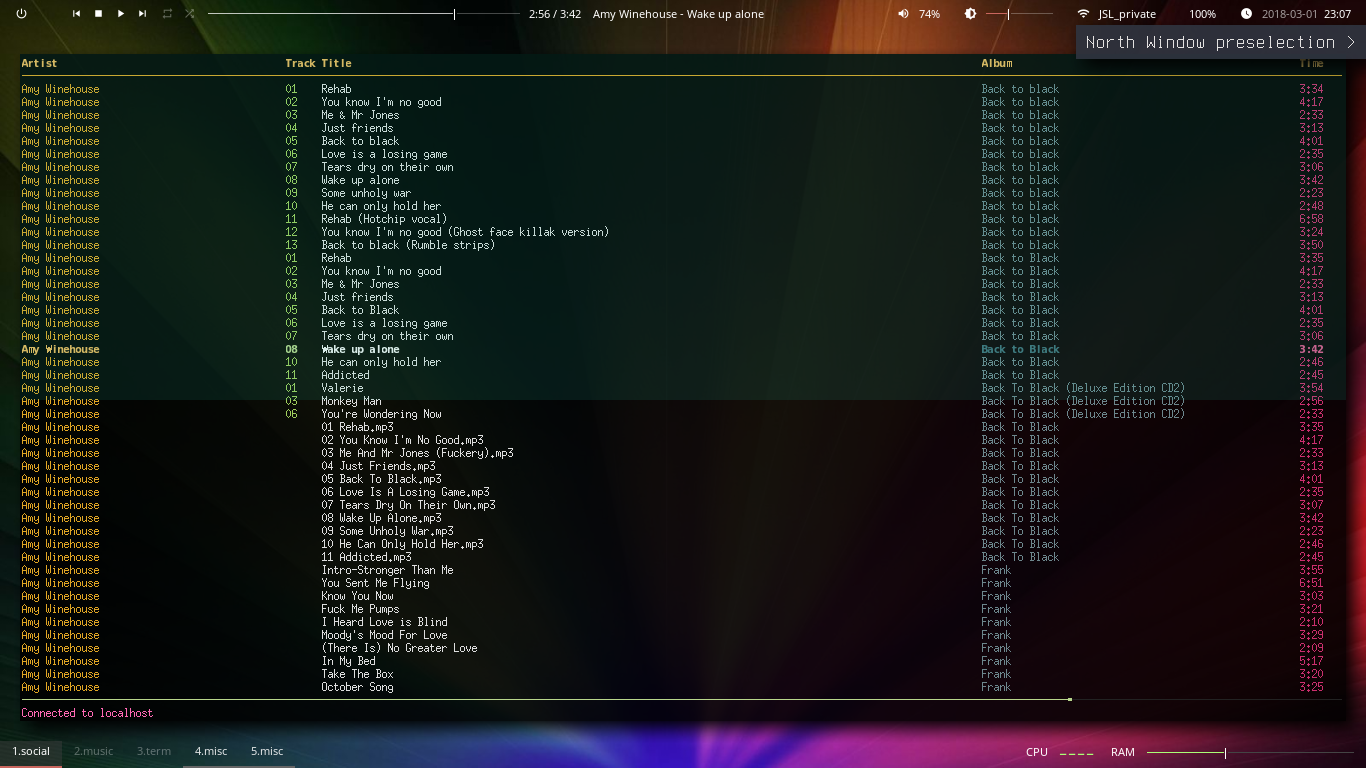Click the now playing title in top bar
Screen dimensions: 1366x768
click(678, 14)
